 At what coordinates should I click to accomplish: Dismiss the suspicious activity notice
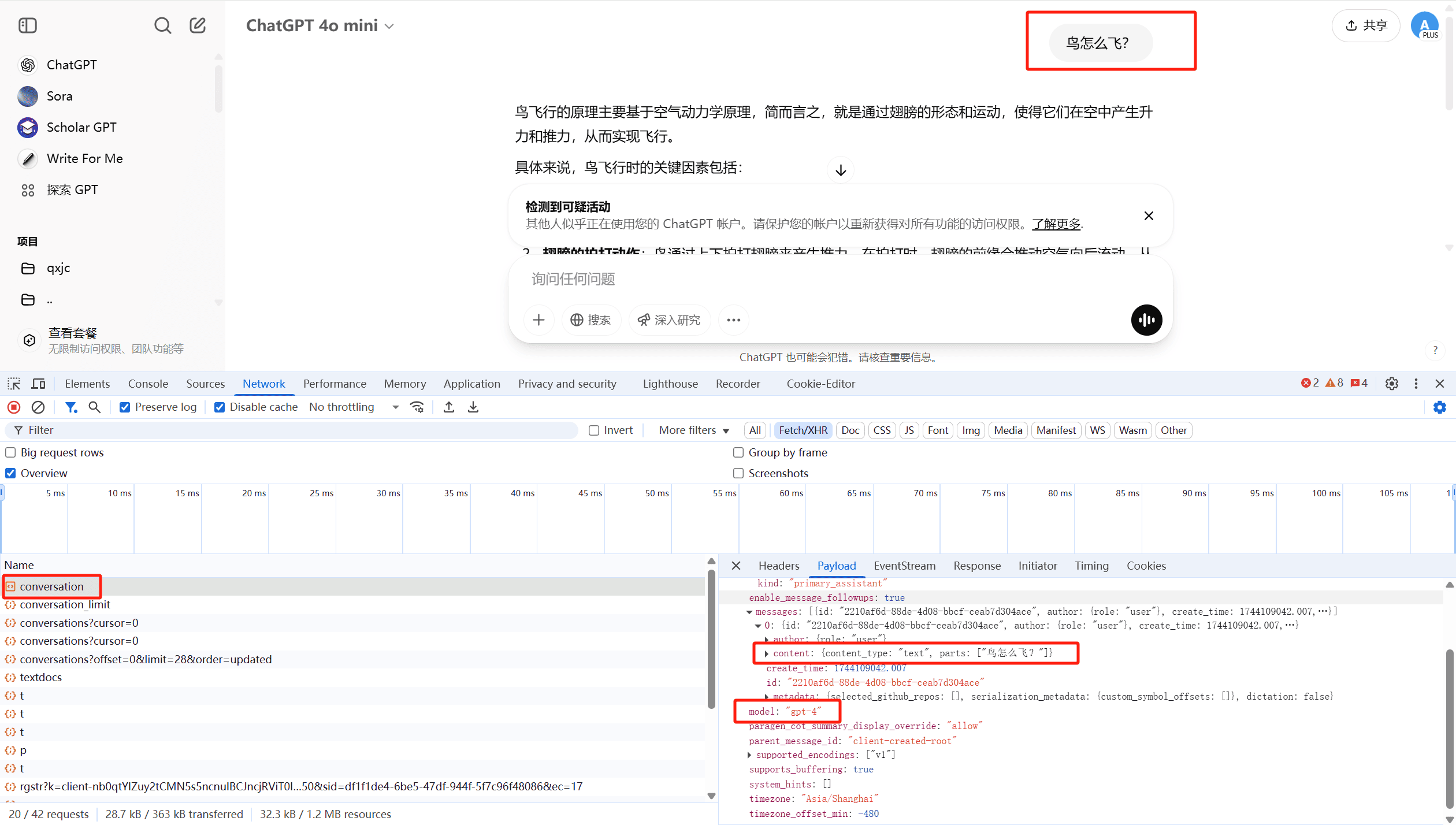(1149, 215)
